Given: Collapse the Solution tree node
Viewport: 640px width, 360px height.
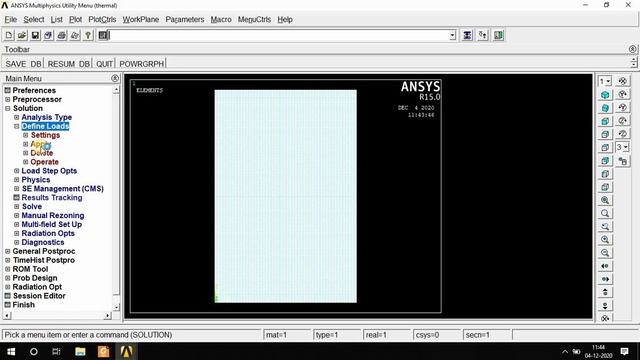Looking at the screenshot, I should coord(7,108).
